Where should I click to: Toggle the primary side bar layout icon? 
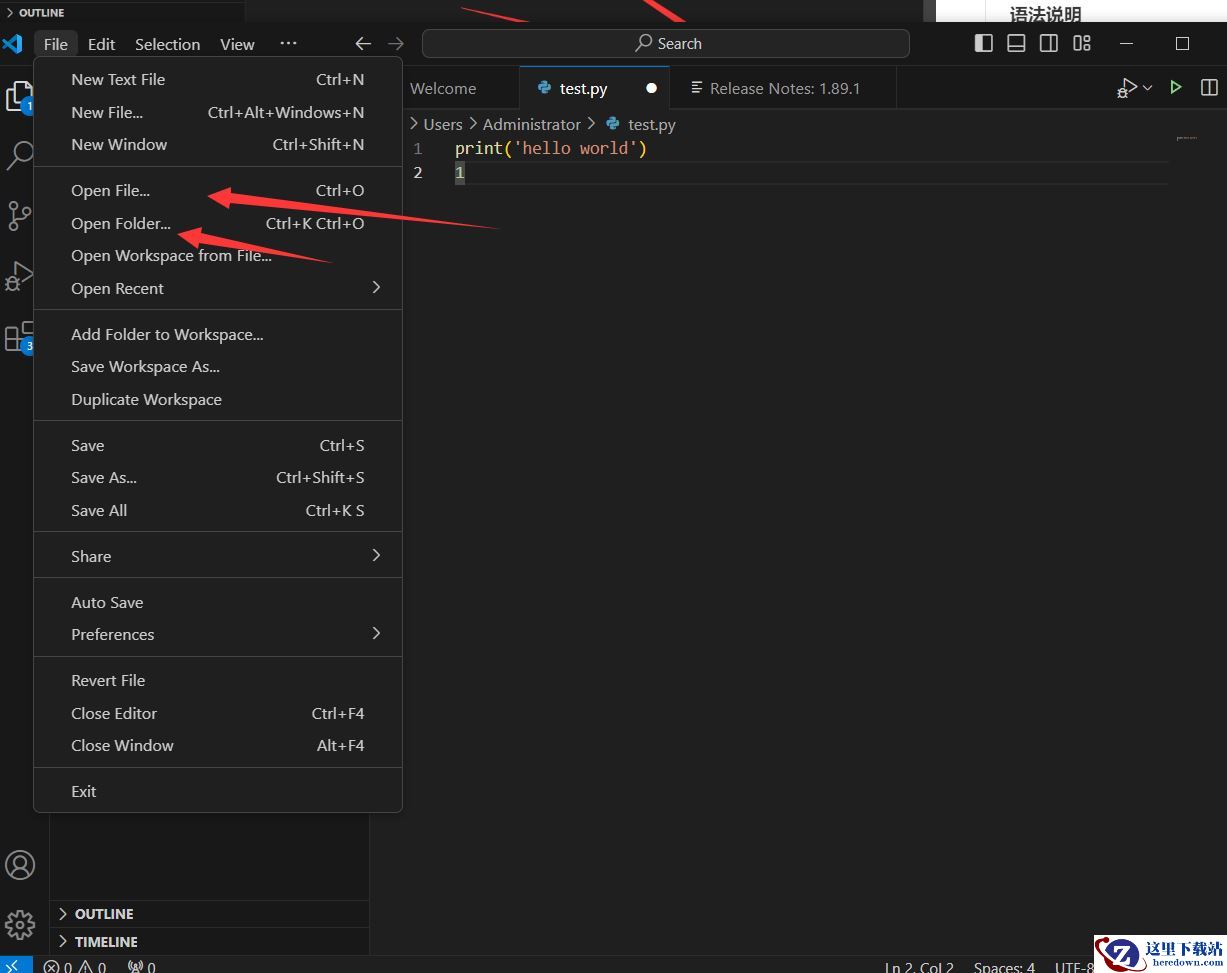click(x=984, y=43)
